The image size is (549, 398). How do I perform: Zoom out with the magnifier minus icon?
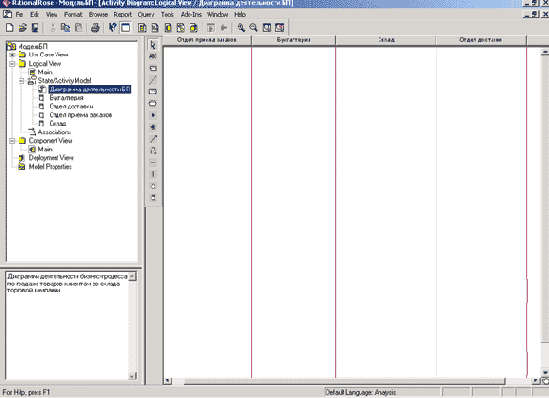click(253, 28)
